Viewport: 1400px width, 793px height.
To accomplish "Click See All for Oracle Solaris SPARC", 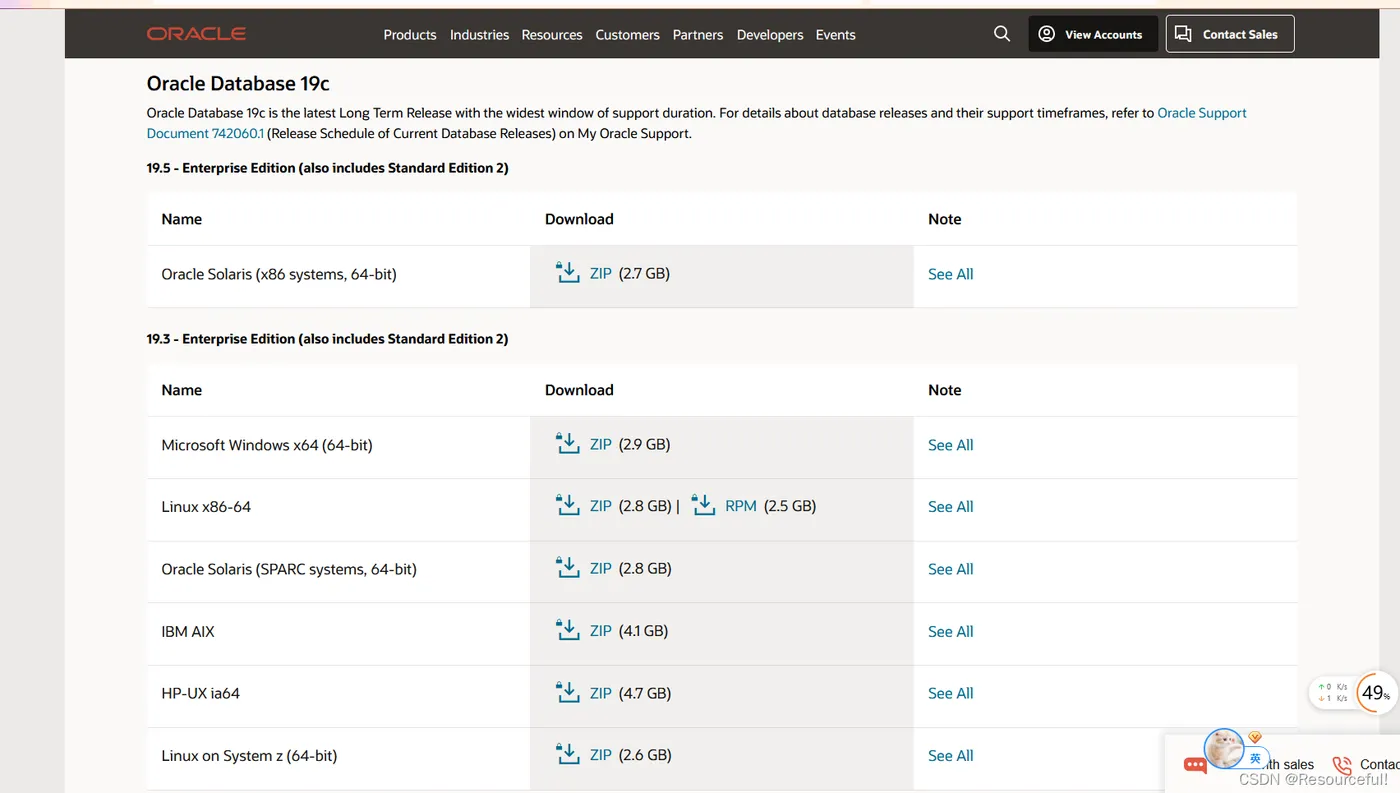I will coord(950,569).
